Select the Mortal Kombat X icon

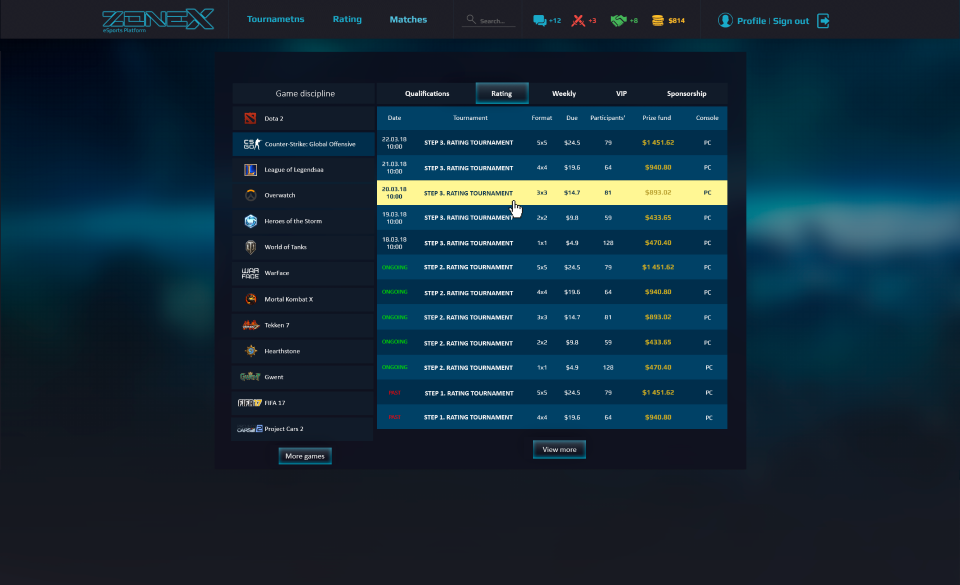(x=250, y=299)
